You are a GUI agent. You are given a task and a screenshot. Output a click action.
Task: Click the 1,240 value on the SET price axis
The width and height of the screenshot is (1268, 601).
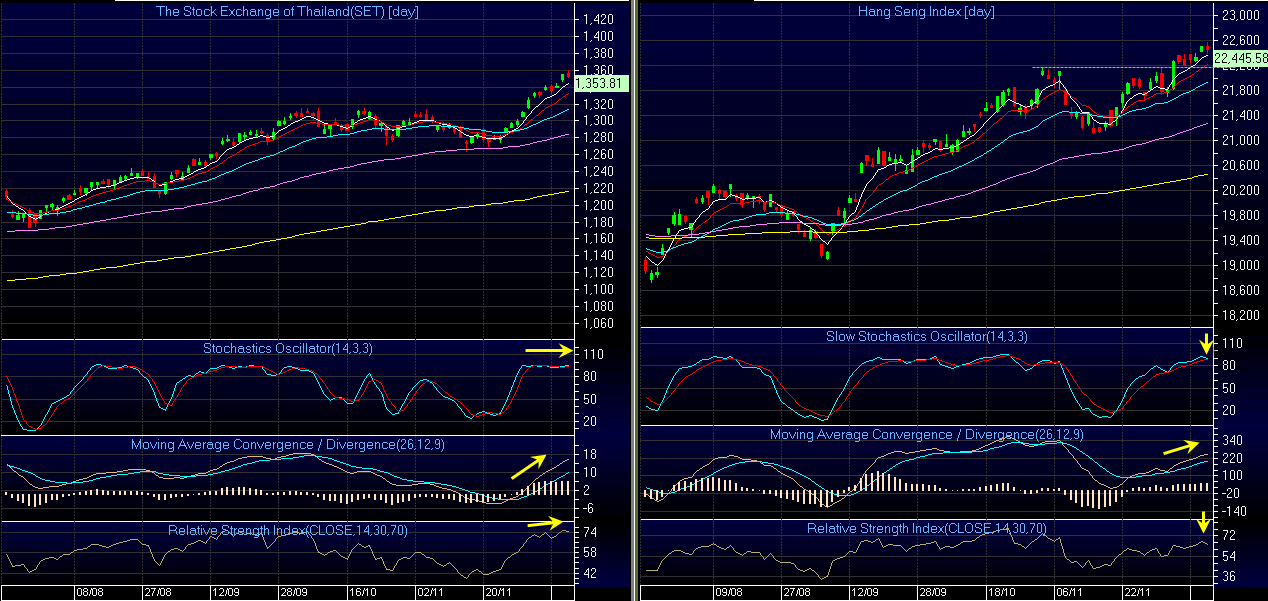[x=597, y=172]
